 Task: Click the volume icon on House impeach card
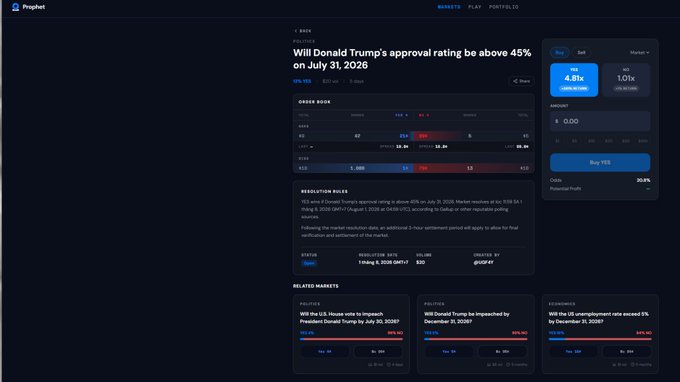tap(370, 365)
